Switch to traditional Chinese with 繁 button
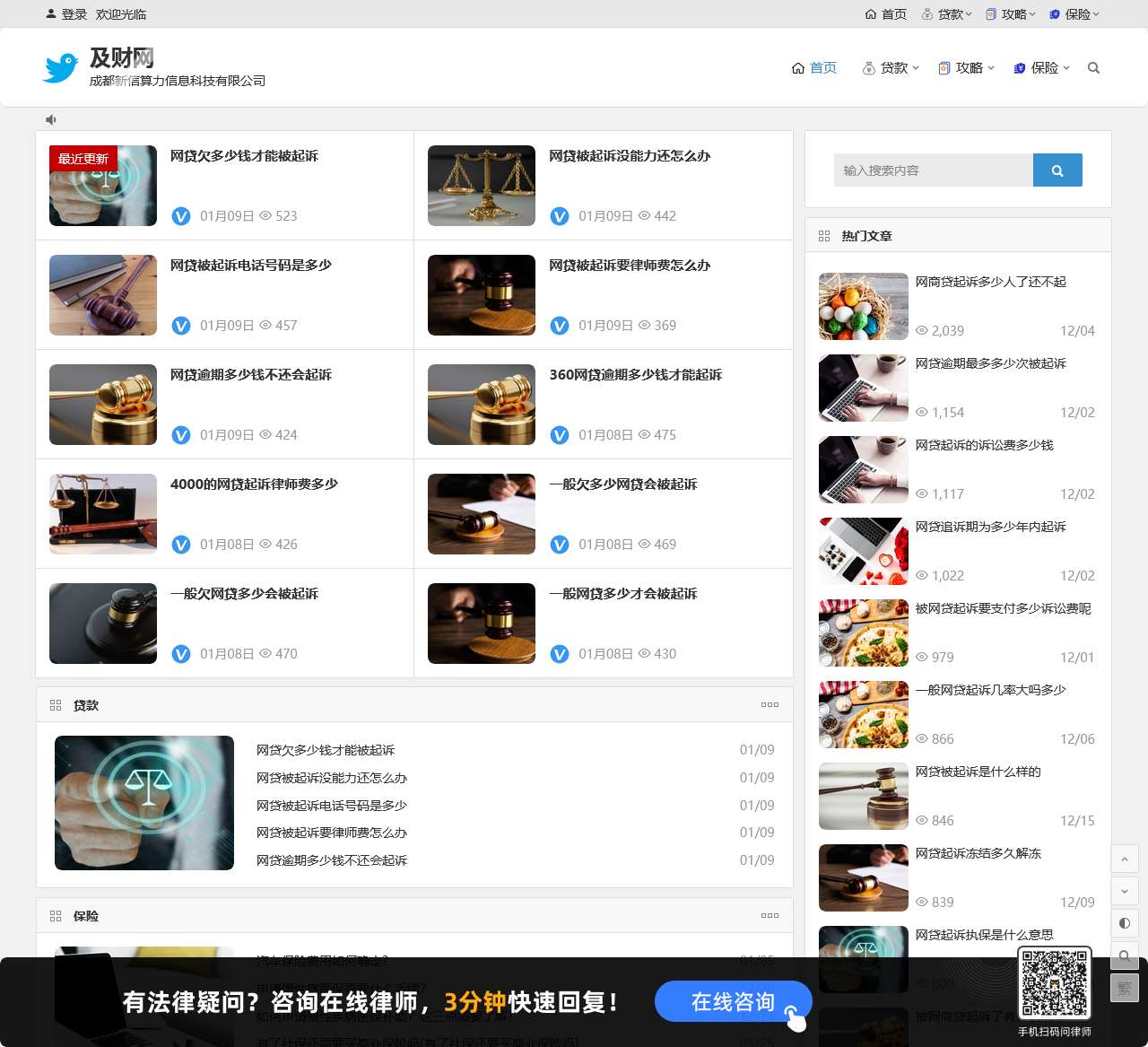This screenshot has height=1047, width=1148. click(1124, 988)
